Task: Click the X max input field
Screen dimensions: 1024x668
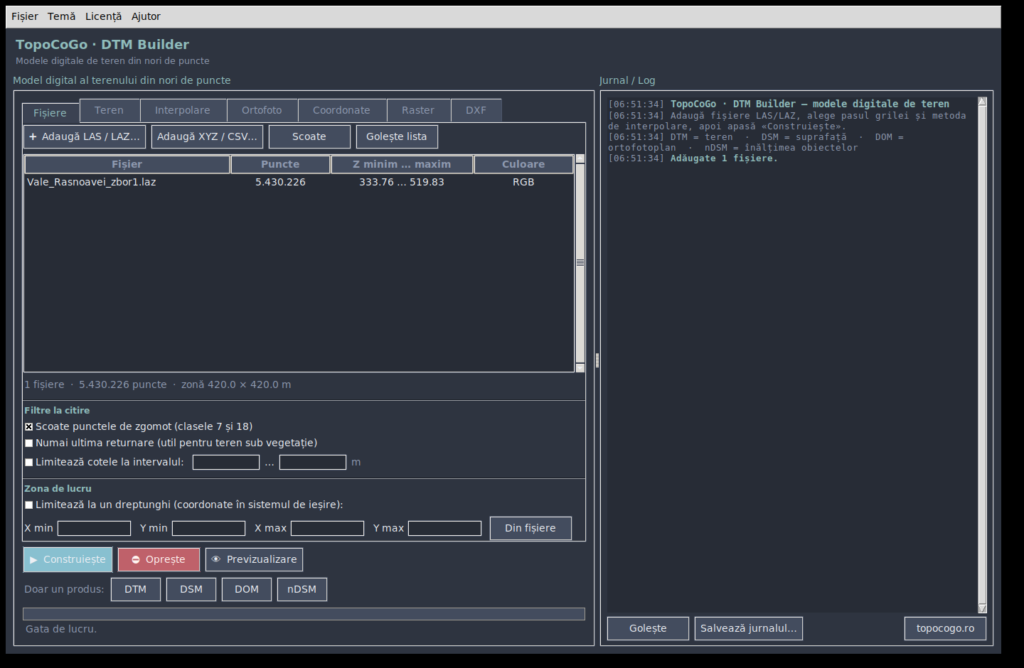Action: point(327,528)
